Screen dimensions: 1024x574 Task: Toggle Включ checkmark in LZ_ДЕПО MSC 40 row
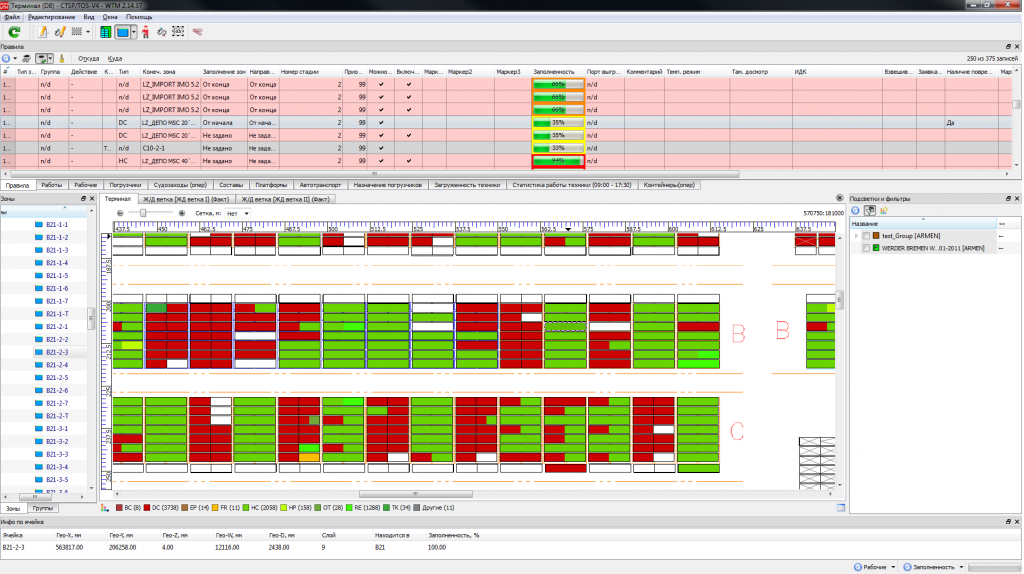[409, 161]
